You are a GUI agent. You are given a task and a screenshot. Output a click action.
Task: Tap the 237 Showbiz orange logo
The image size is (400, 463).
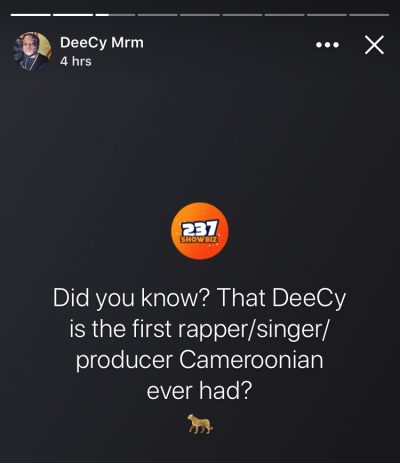[200, 231]
